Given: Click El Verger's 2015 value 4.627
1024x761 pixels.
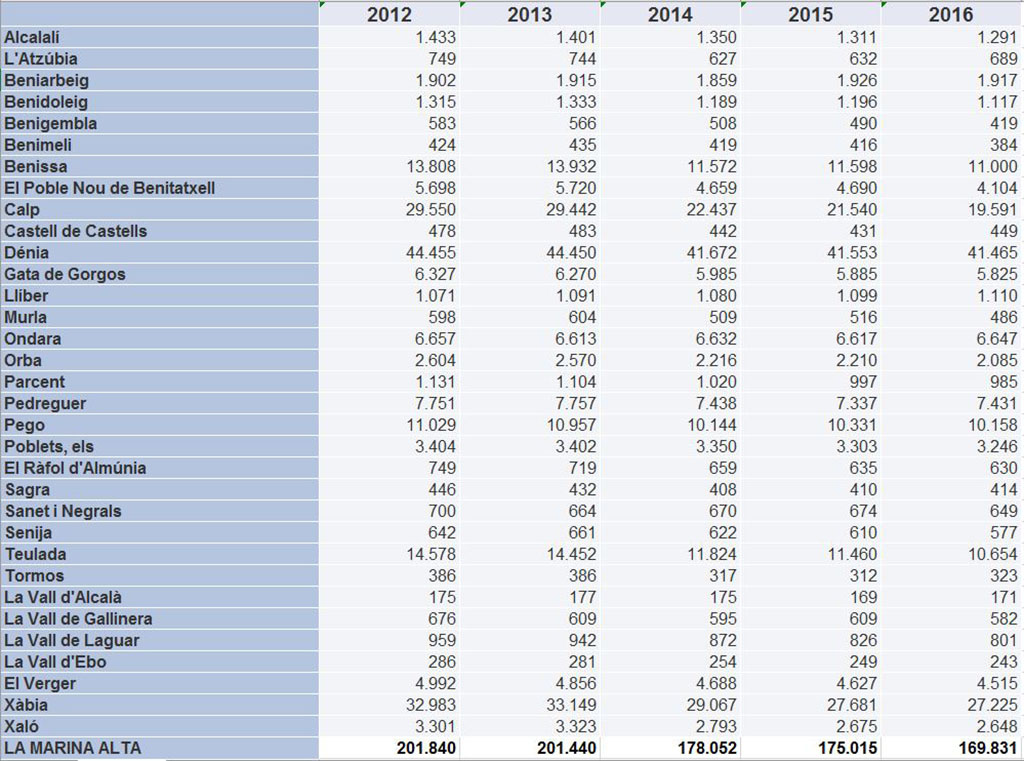Looking at the screenshot, I should [x=811, y=683].
